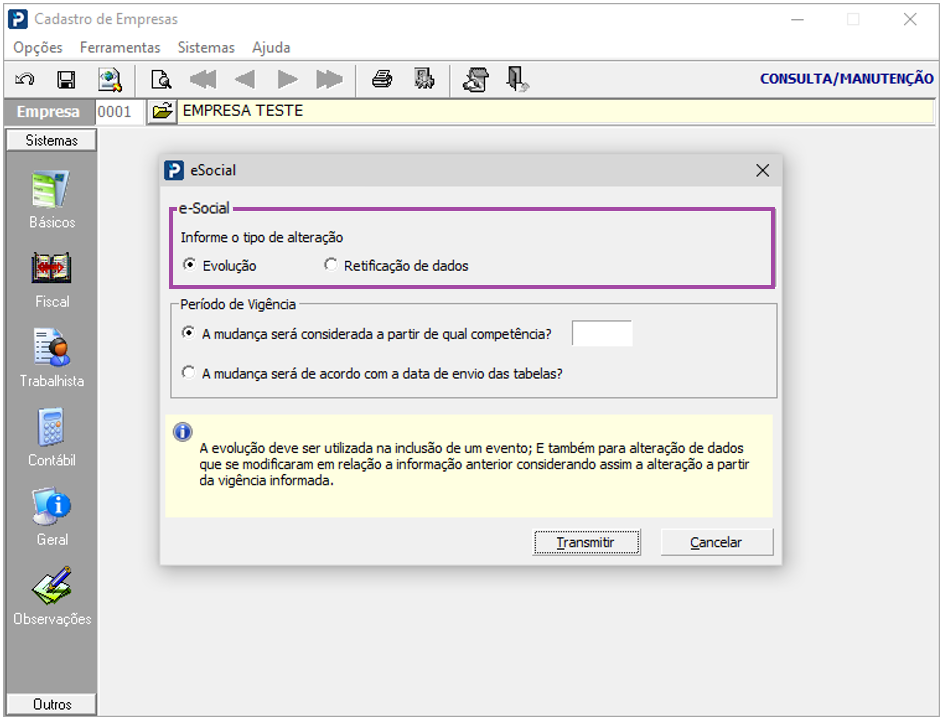Open the Observações notepad icon
This screenshot has width=944, height=720.
click(x=51, y=586)
